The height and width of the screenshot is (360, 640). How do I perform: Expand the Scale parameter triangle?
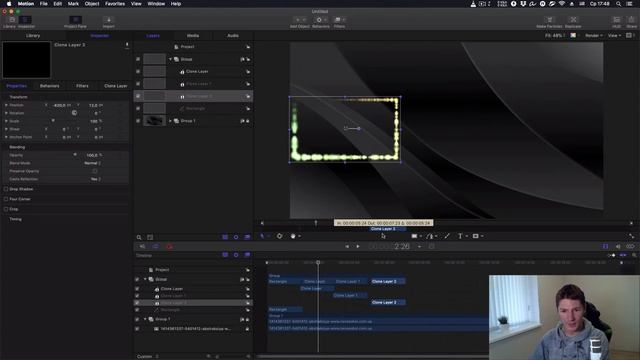pos(6,121)
